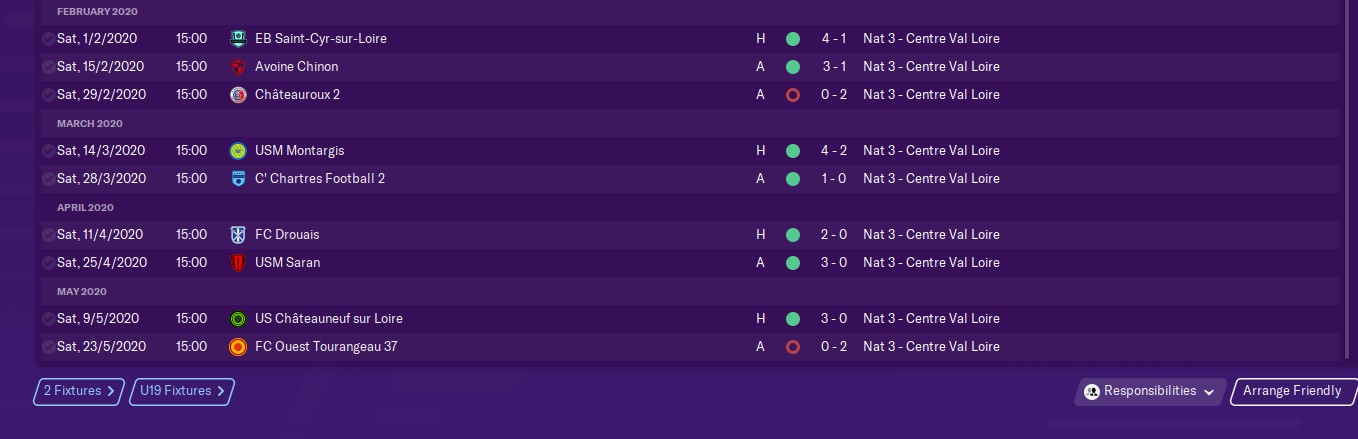This screenshot has height=439, width=1358.
Task: Toggle the check circle for Sat 14/3/2020 fixture
Action: (48, 151)
